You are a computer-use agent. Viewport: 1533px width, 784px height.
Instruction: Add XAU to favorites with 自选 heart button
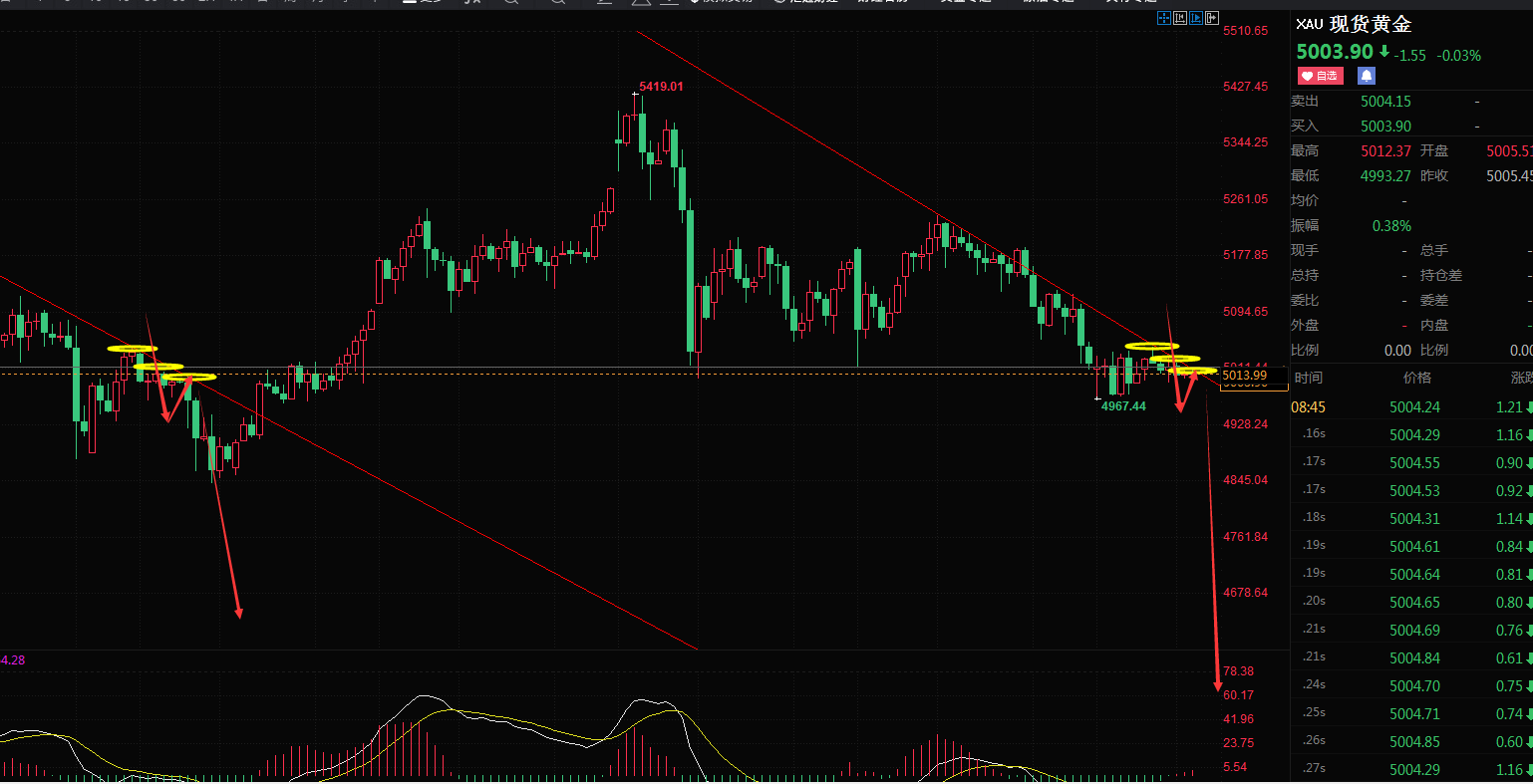point(1320,76)
